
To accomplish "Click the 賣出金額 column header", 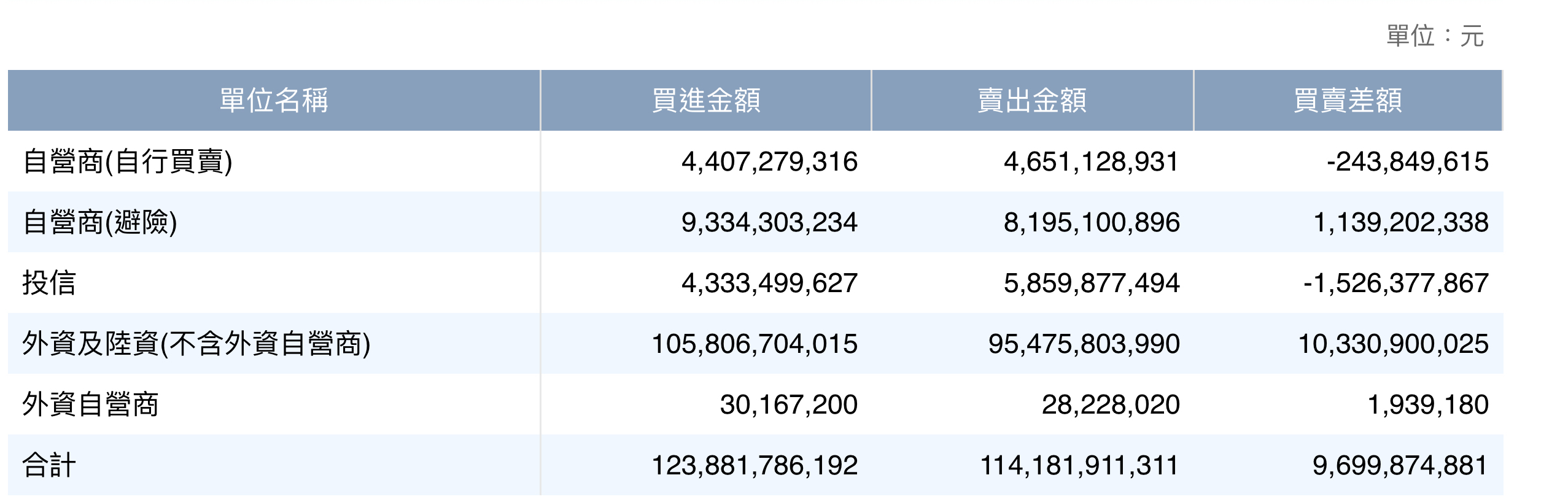I will [1032, 100].
